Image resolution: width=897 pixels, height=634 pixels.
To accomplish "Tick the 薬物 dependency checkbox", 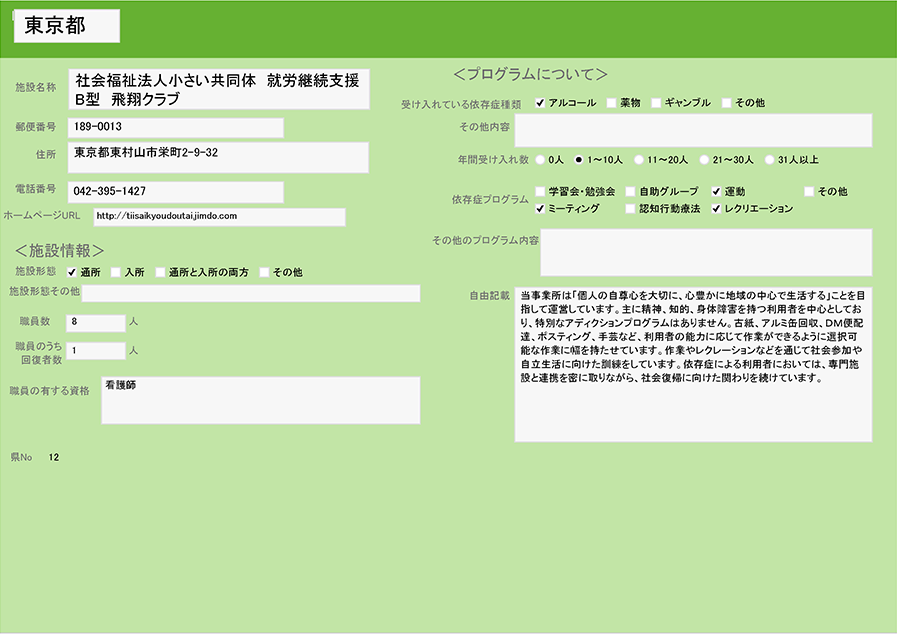I will pos(610,103).
